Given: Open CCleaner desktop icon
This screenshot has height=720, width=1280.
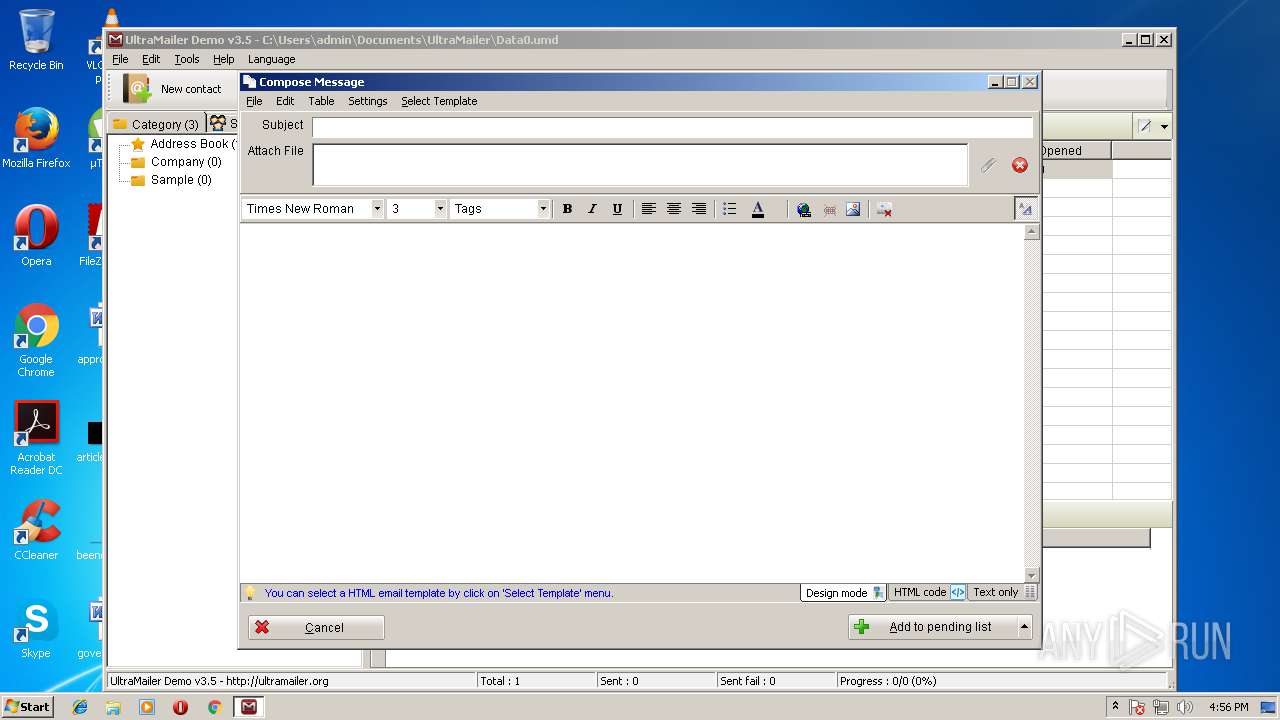Looking at the screenshot, I should click(36, 530).
